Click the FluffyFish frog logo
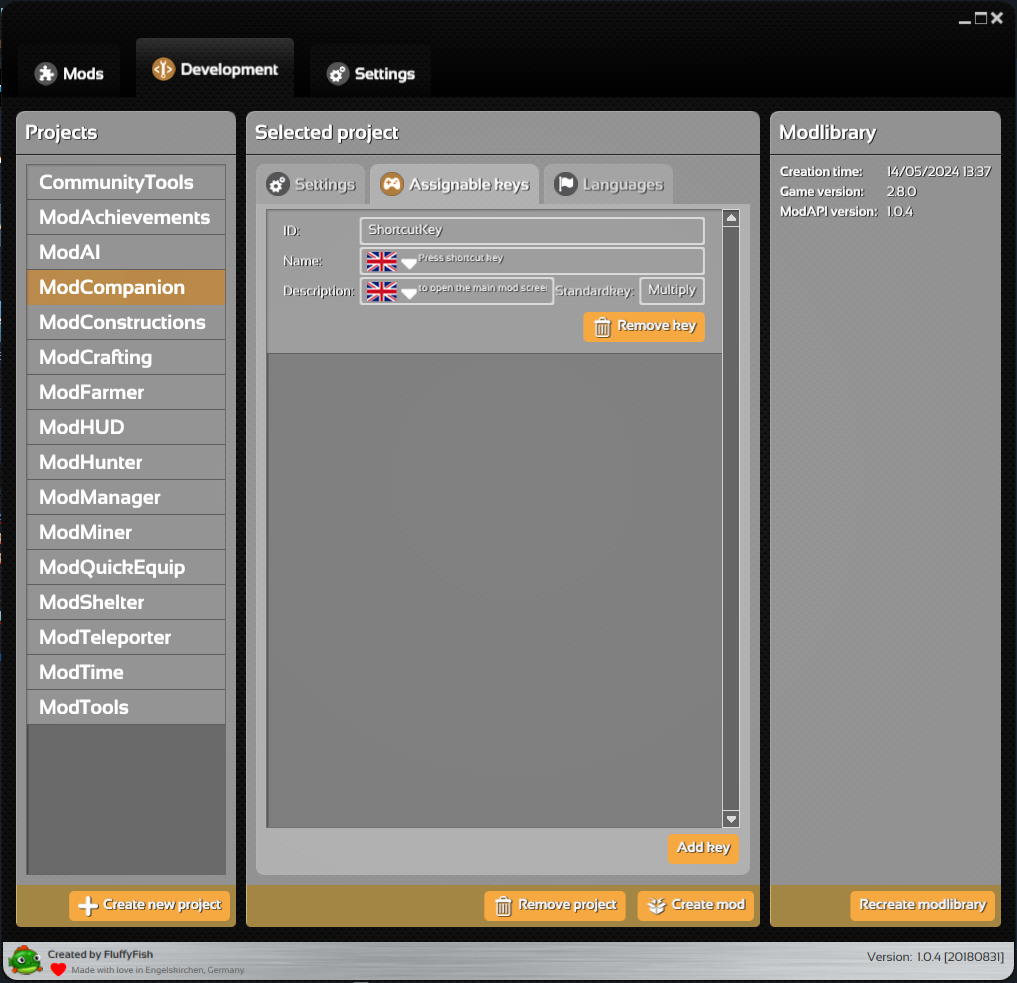The height and width of the screenshot is (983, 1017). coord(25,960)
